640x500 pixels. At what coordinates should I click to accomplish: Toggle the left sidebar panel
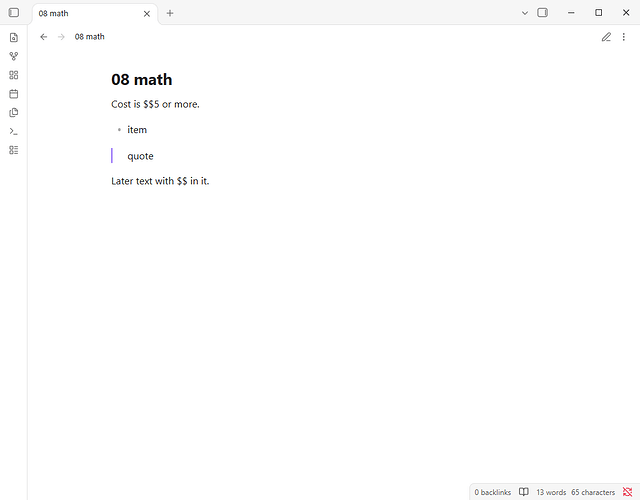pos(14,13)
